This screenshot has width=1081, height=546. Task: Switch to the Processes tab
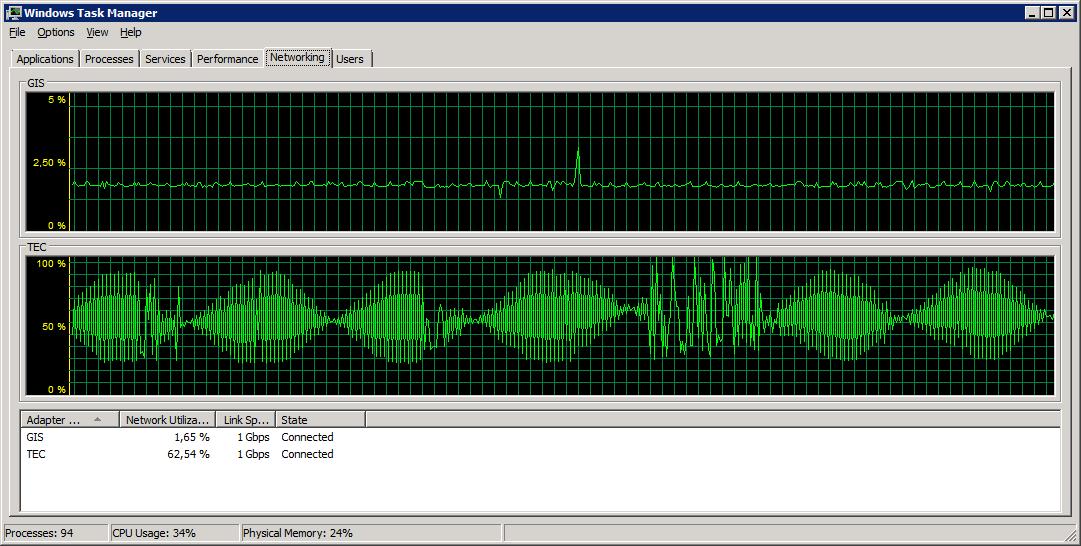tap(109, 59)
